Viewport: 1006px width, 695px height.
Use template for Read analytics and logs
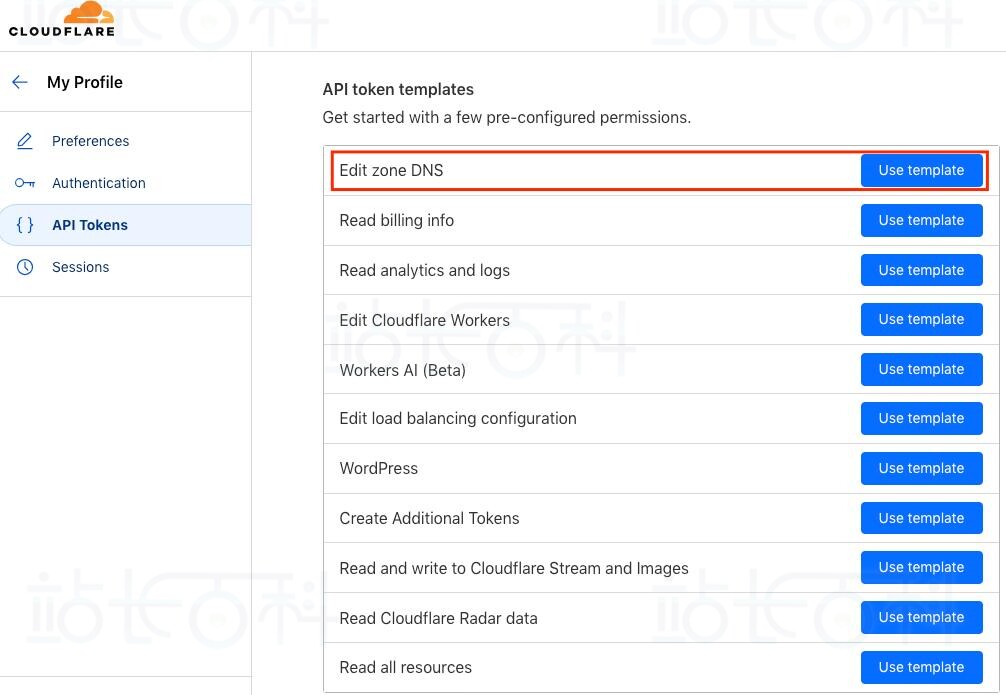click(921, 270)
